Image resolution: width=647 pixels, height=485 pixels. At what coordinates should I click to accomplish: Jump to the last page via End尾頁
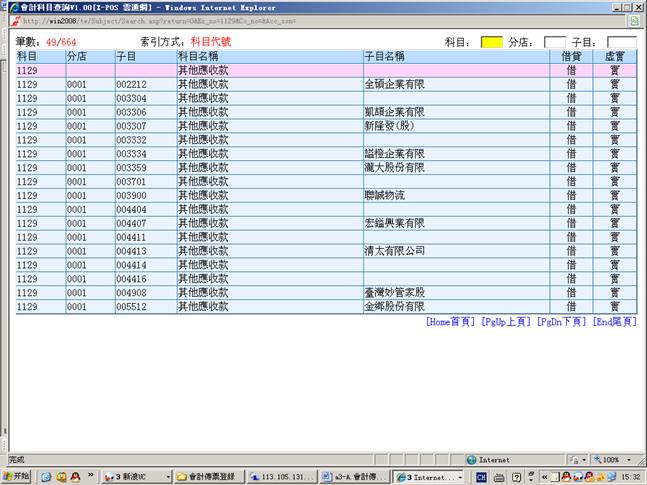coord(614,322)
